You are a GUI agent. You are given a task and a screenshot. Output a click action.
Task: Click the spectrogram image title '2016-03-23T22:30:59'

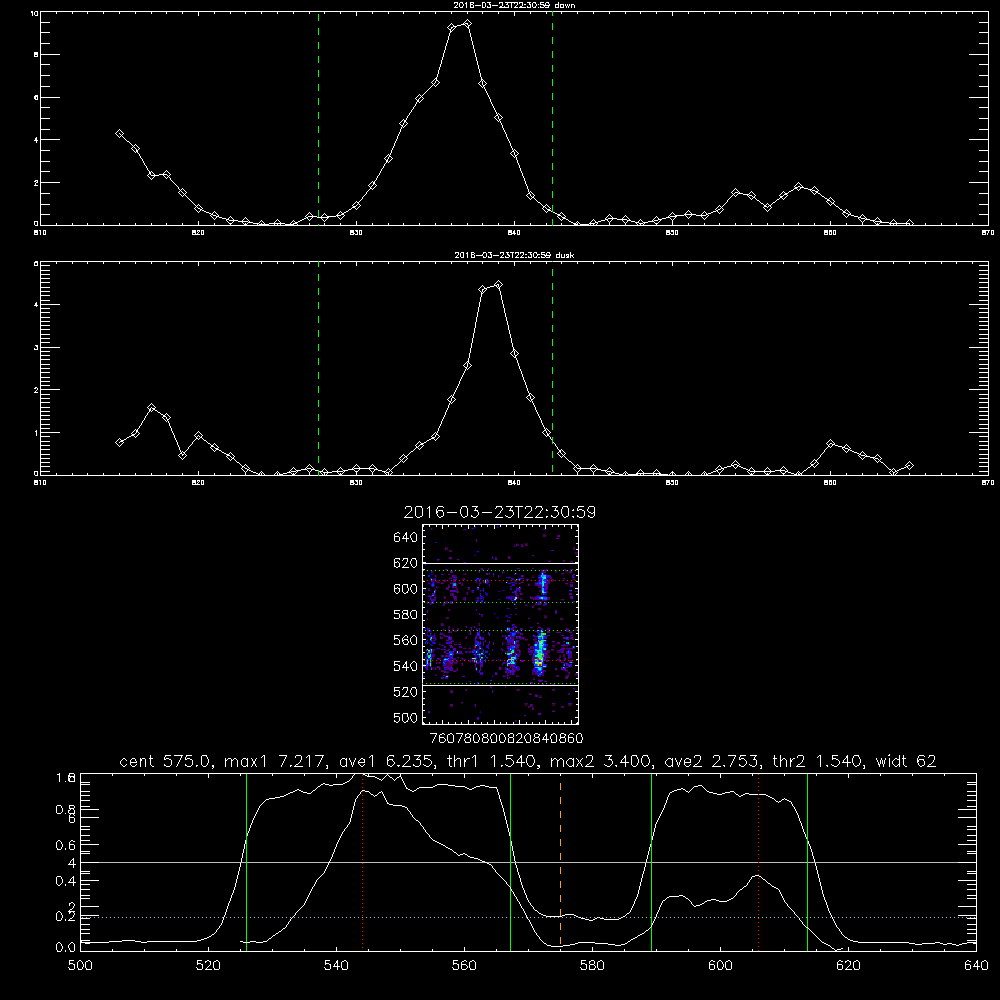[x=499, y=513]
